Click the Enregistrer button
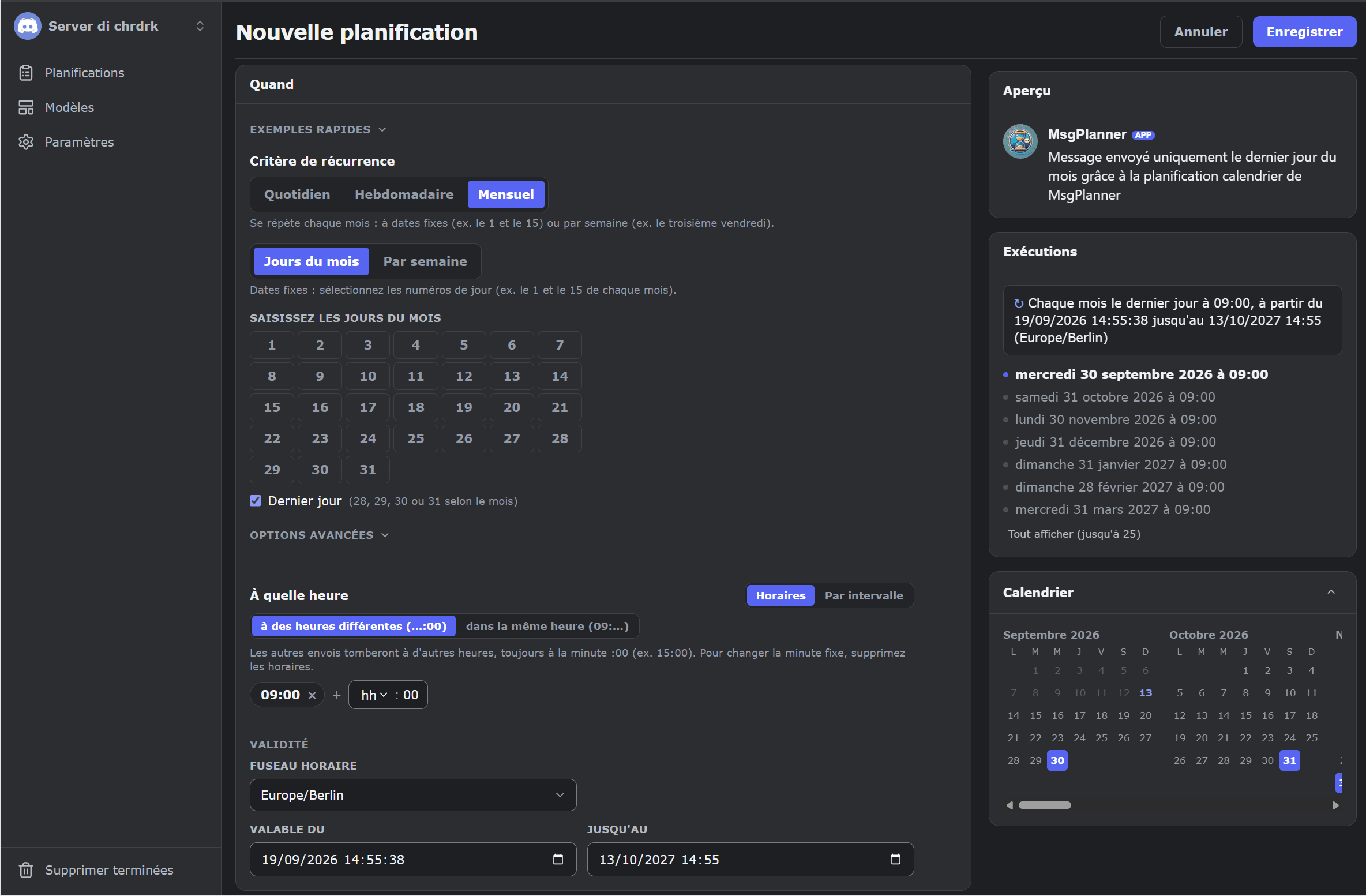This screenshot has width=1366, height=896. pyautogui.click(x=1304, y=32)
